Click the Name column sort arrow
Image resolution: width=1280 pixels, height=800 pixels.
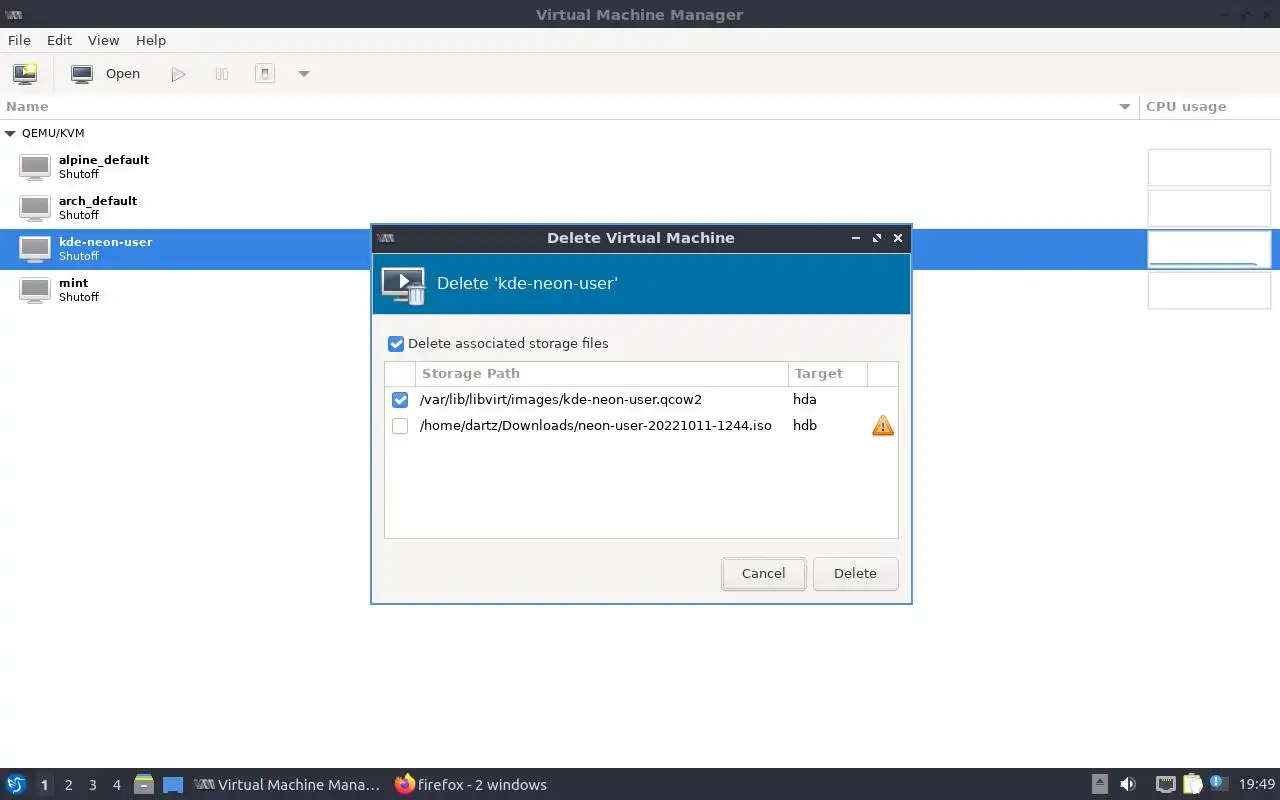1125,107
